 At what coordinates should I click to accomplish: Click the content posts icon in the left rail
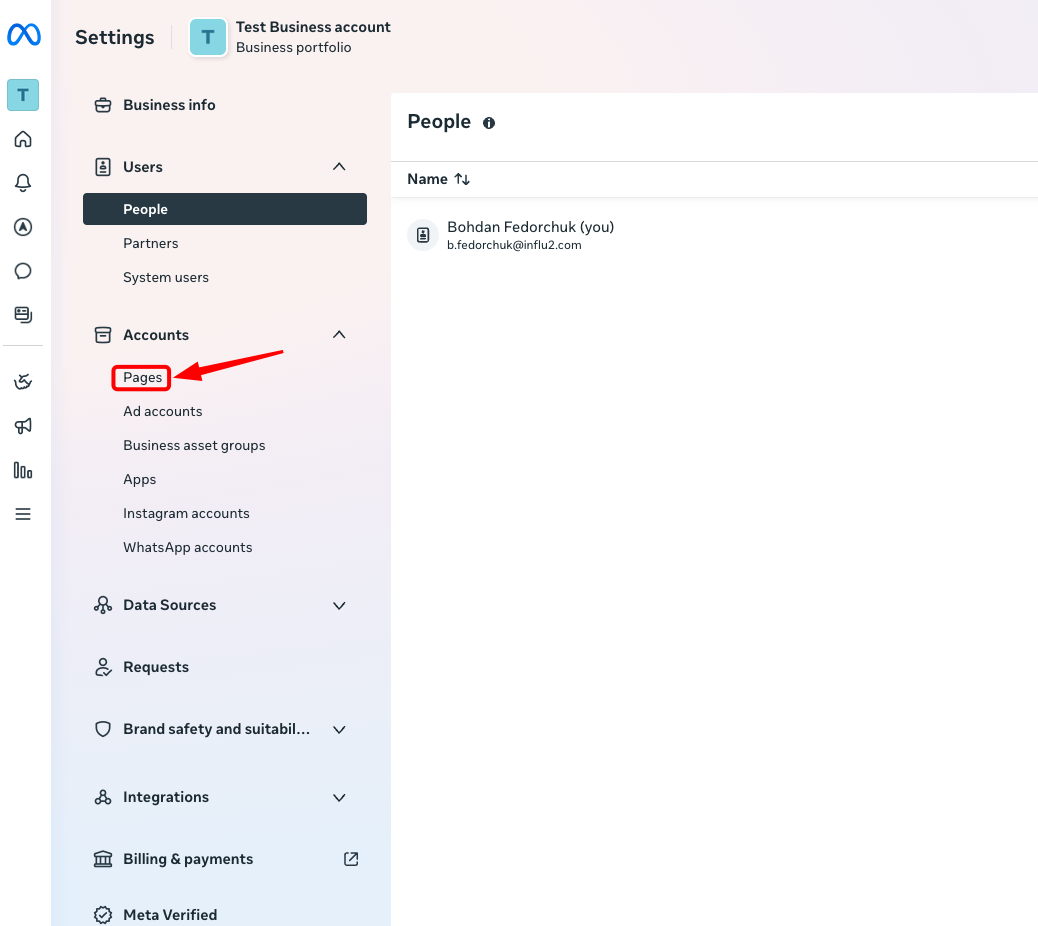pyautogui.click(x=23, y=314)
